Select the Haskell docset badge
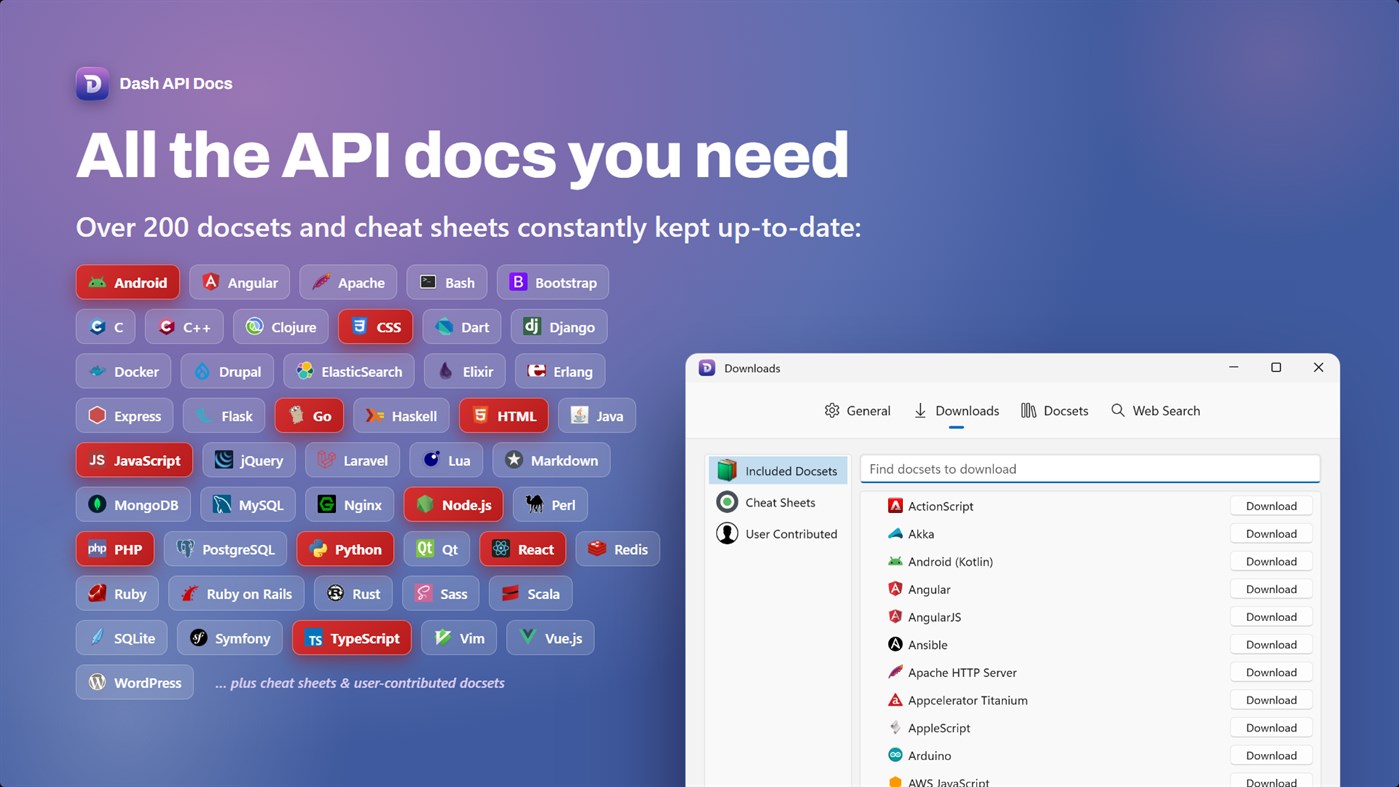Screen dimensions: 1399x787 pos(401,416)
